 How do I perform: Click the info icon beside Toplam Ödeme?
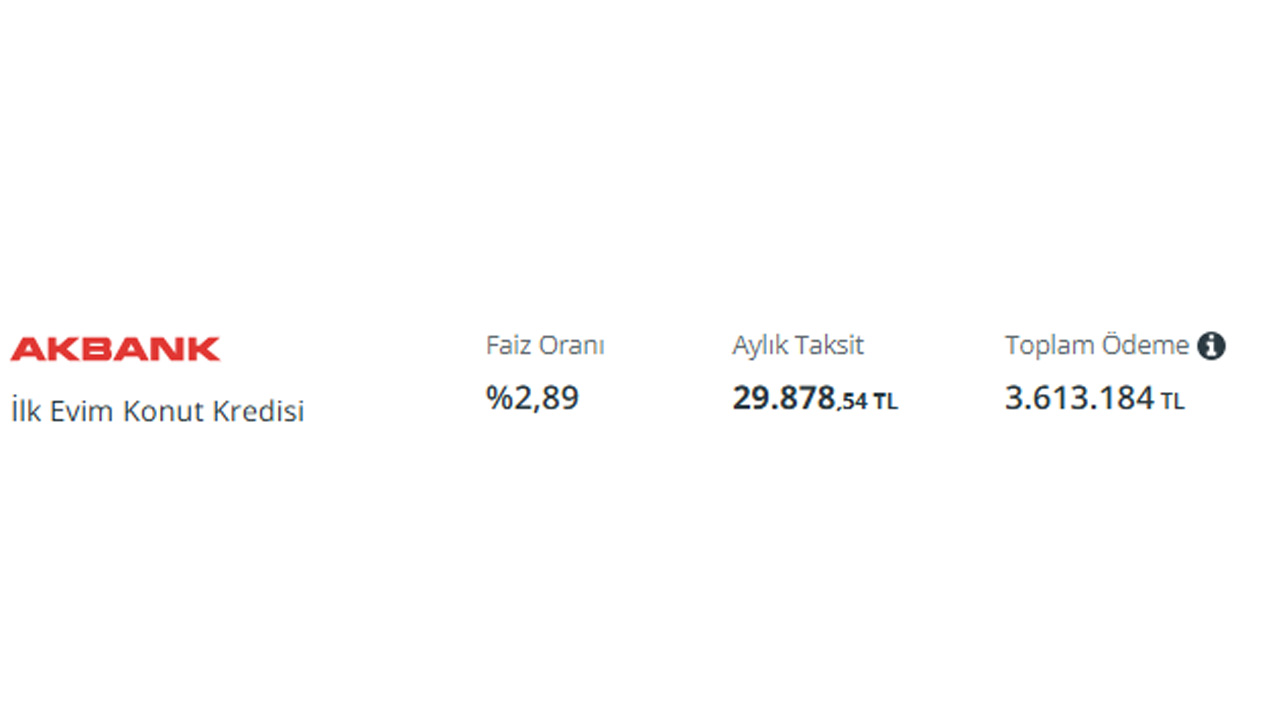tap(1211, 346)
